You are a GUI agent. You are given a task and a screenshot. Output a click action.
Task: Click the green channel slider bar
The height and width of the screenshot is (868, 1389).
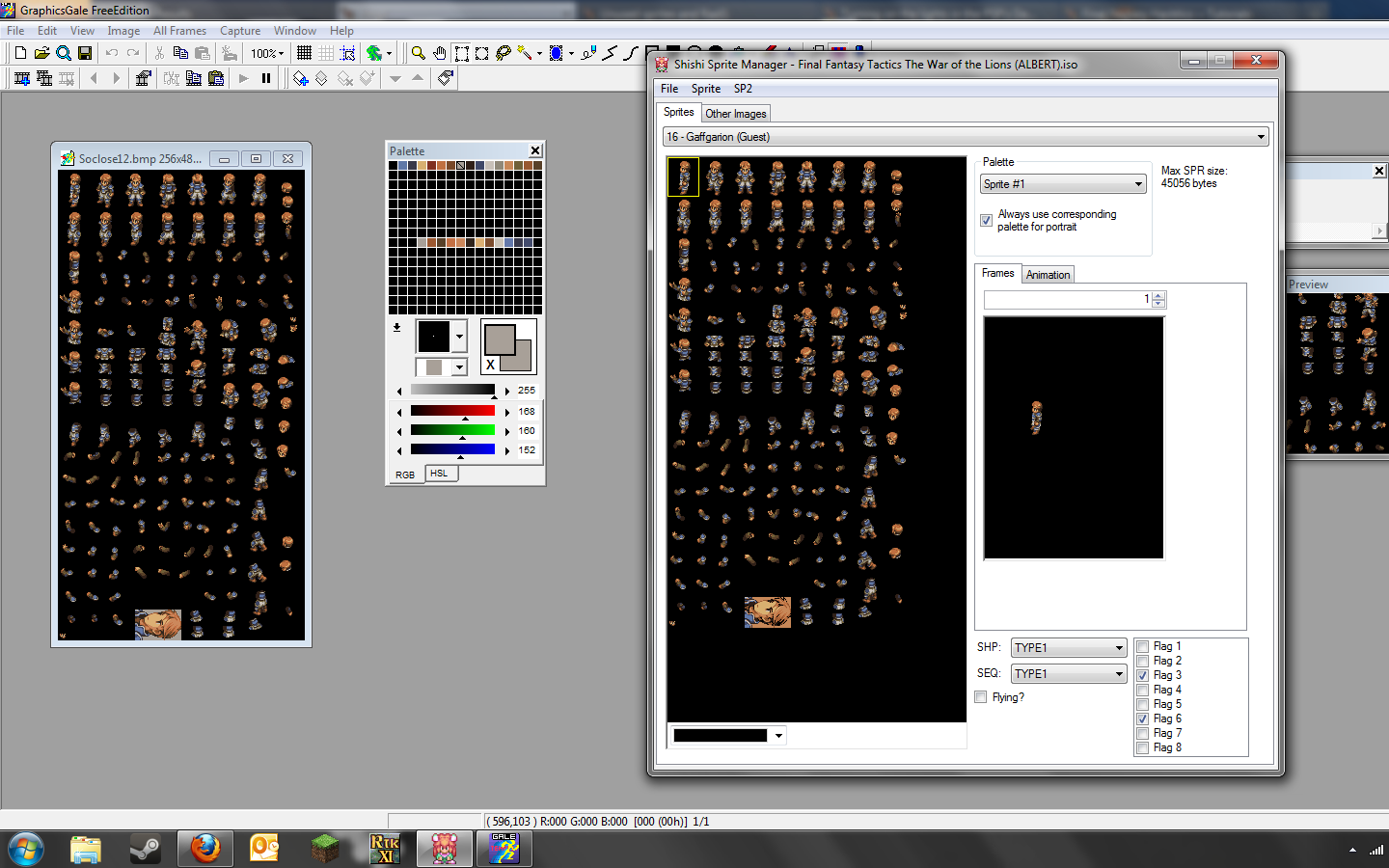pos(452,430)
